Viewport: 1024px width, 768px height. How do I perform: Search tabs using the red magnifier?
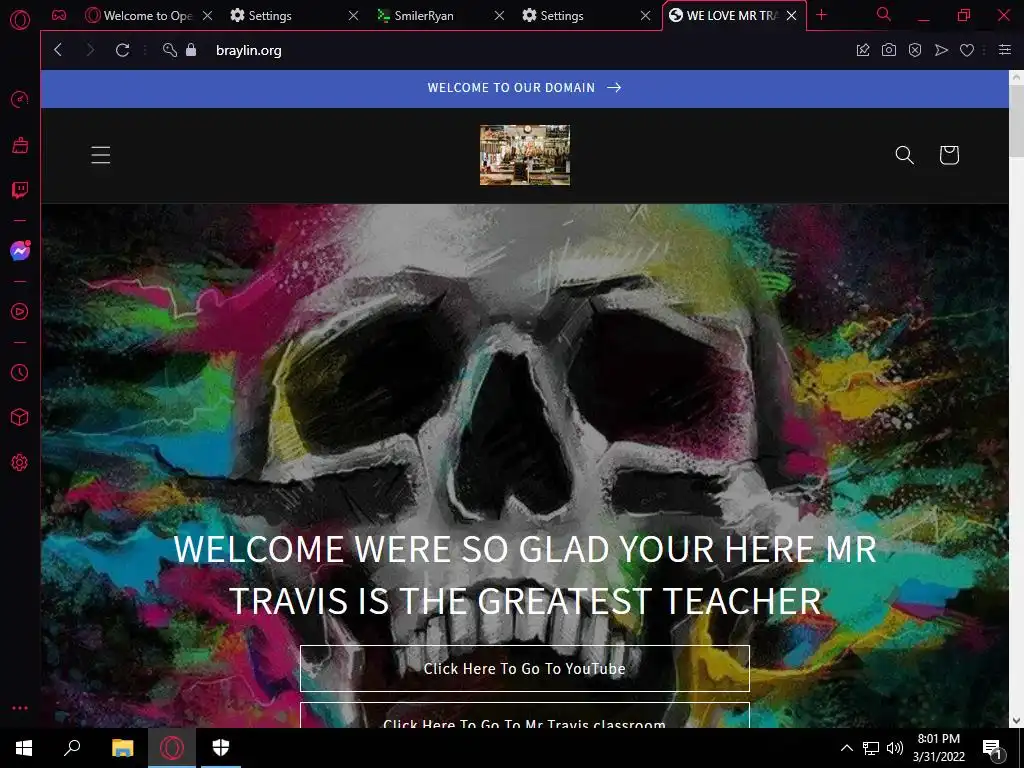884,14
